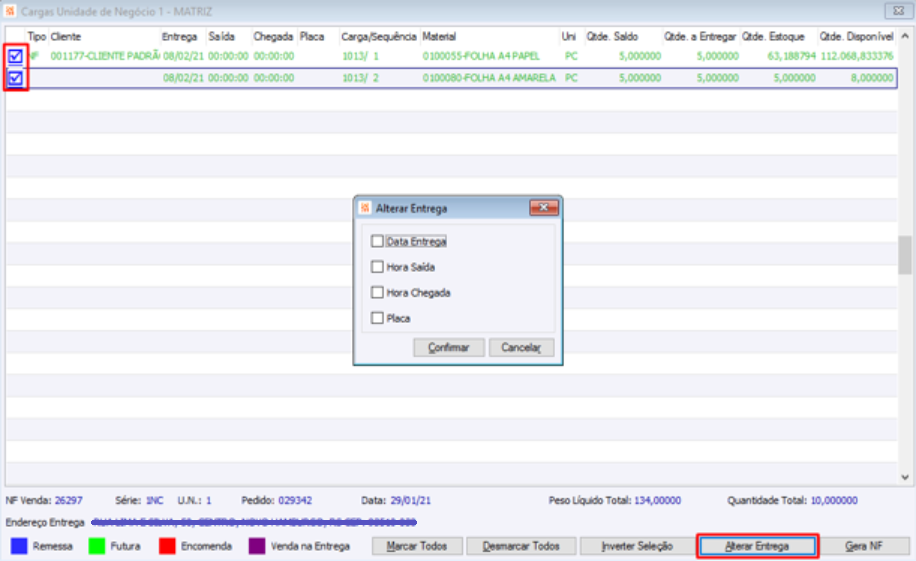
Task: Check the Hora Chegada option
Action: (377, 293)
